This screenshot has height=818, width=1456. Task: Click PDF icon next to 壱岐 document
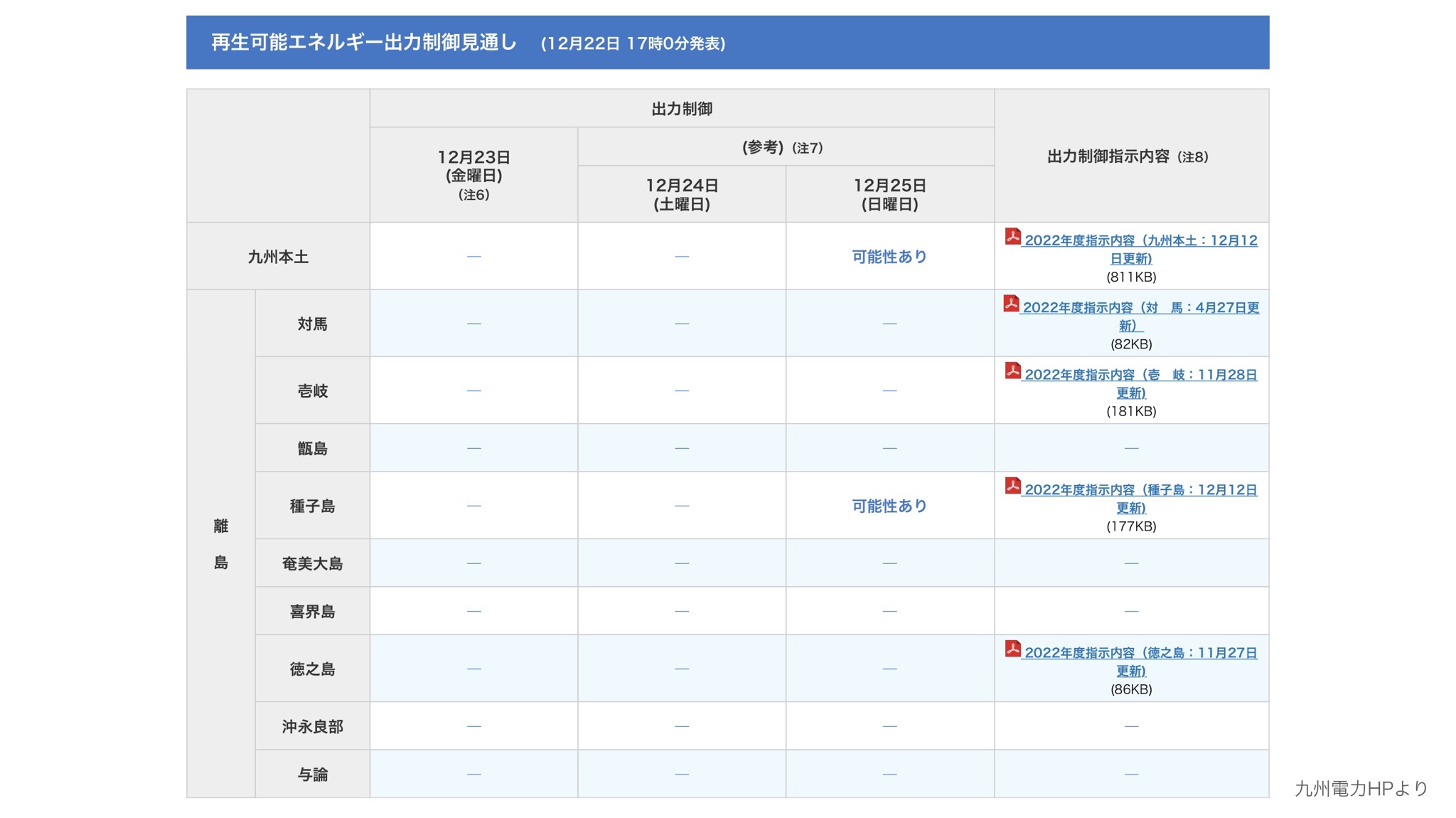pyautogui.click(x=1012, y=371)
